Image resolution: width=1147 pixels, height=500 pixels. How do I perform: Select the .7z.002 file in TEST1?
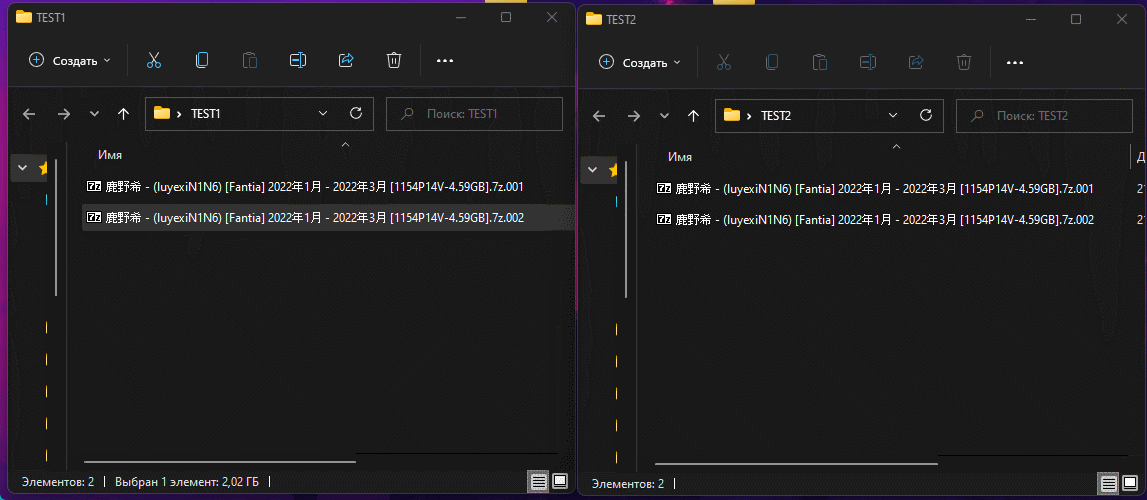(x=327, y=217)
